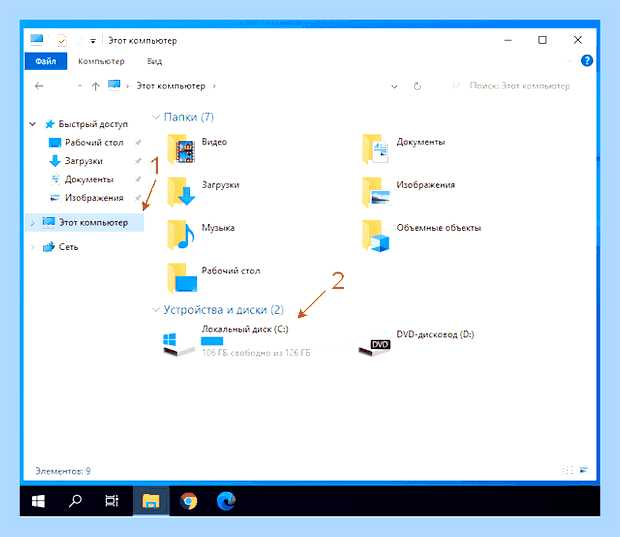Unpin Загрузки via its pin icon
Image resolution: width=620 pixels, height=537 pixels.
[138, 161]
